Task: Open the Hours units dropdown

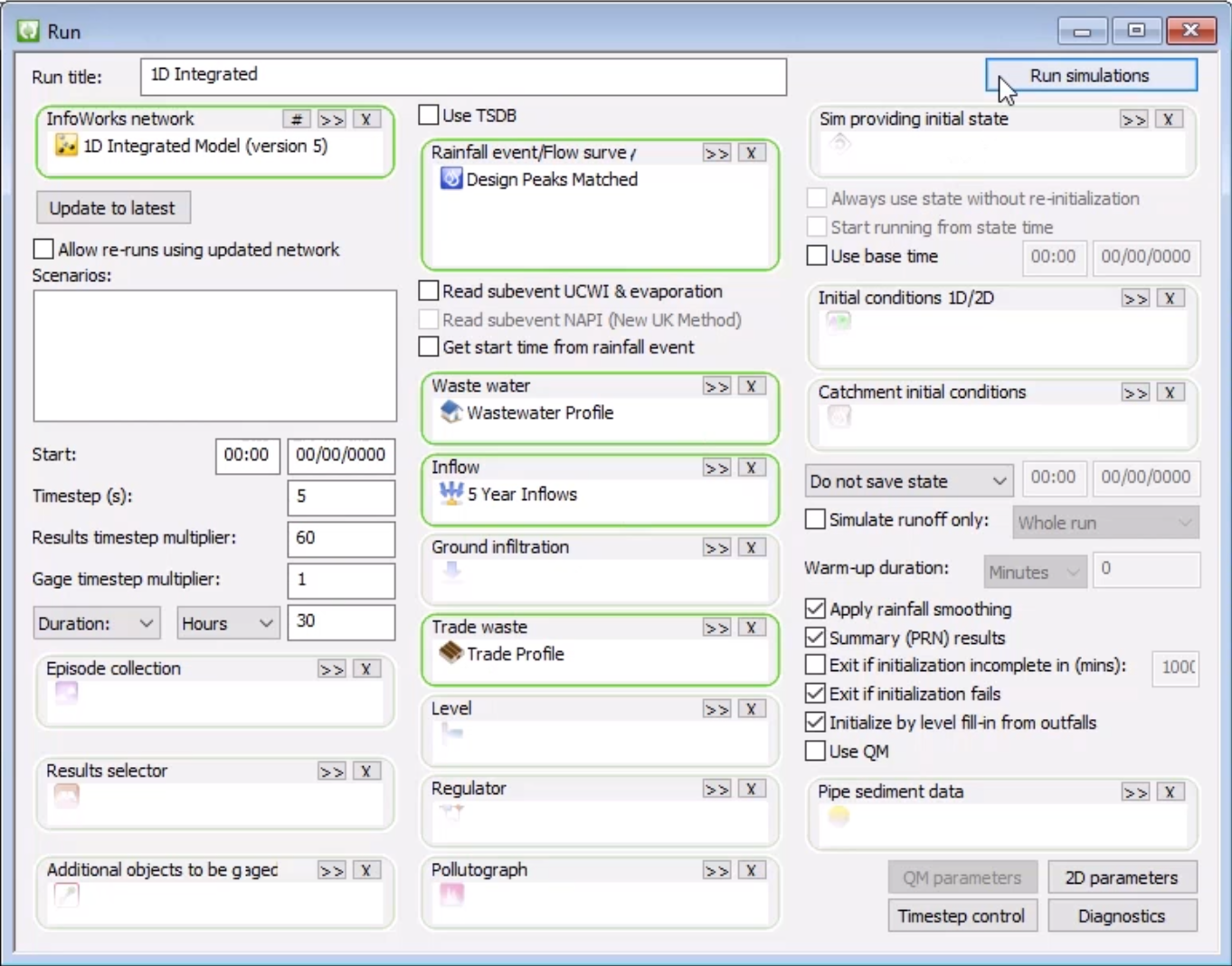Action: tap(228, 623)
